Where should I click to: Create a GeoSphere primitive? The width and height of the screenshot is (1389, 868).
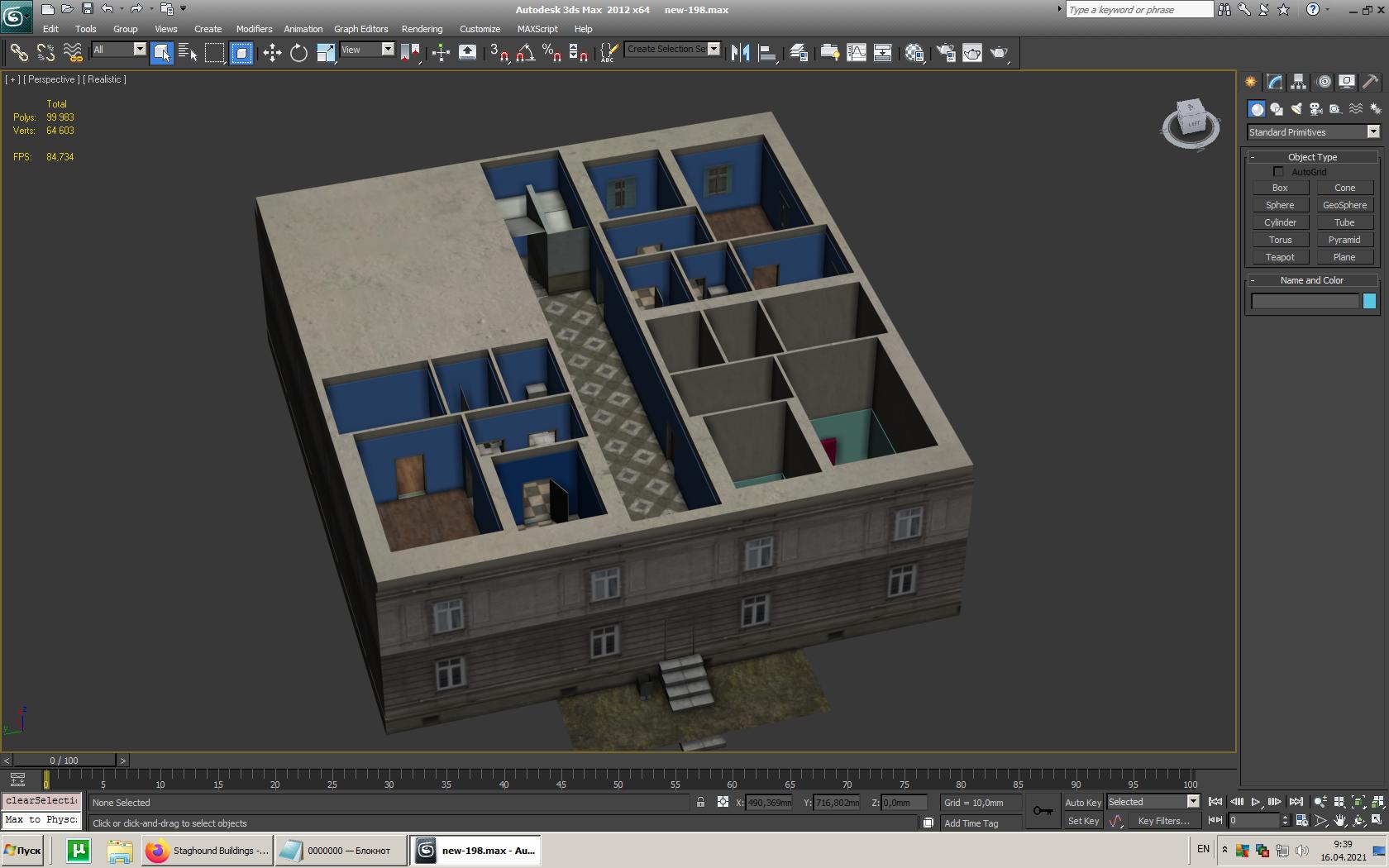(1344, 206)
